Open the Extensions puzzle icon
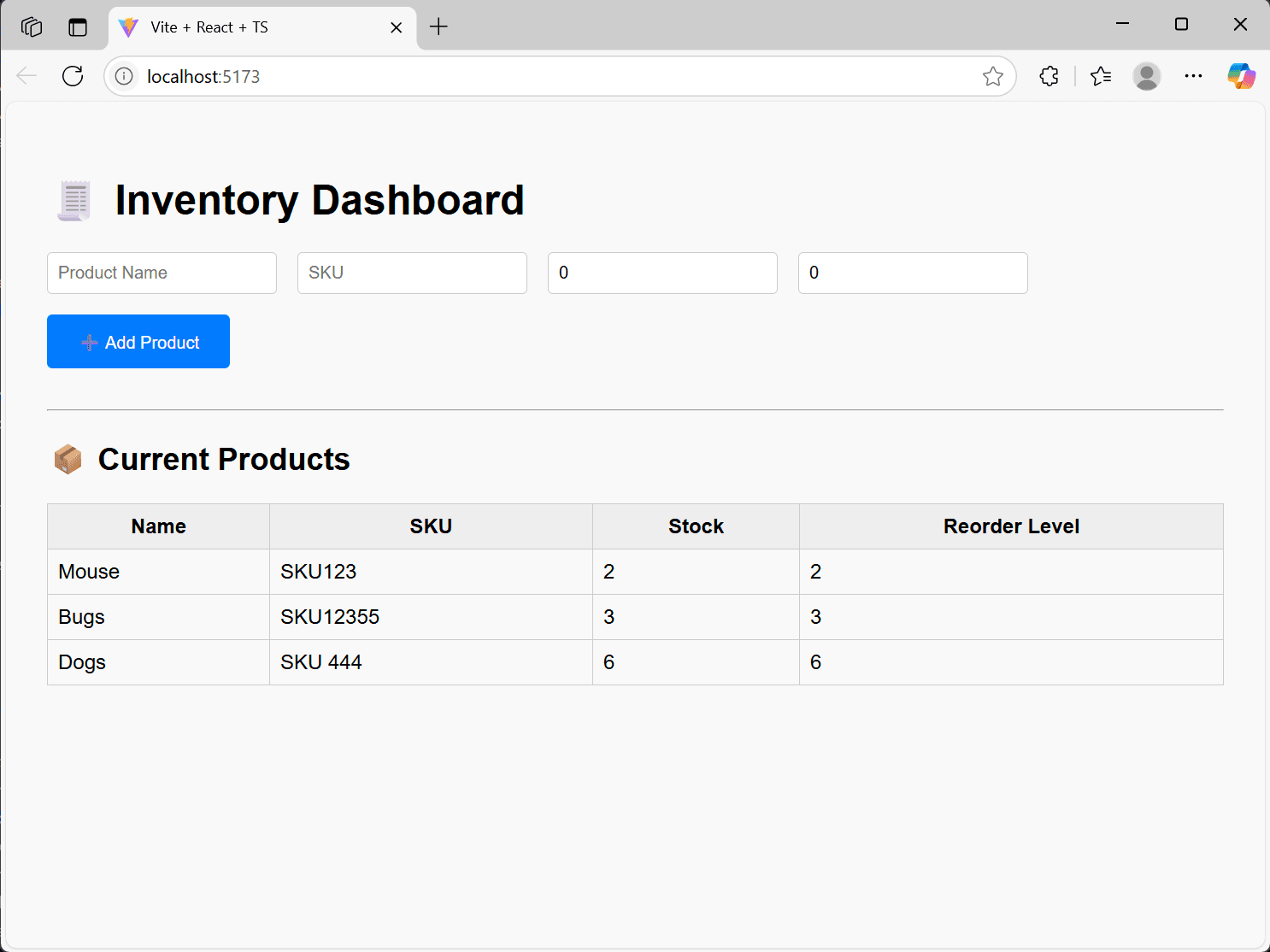Viewport: 1270px width, 952px height. click(1049, 76)
